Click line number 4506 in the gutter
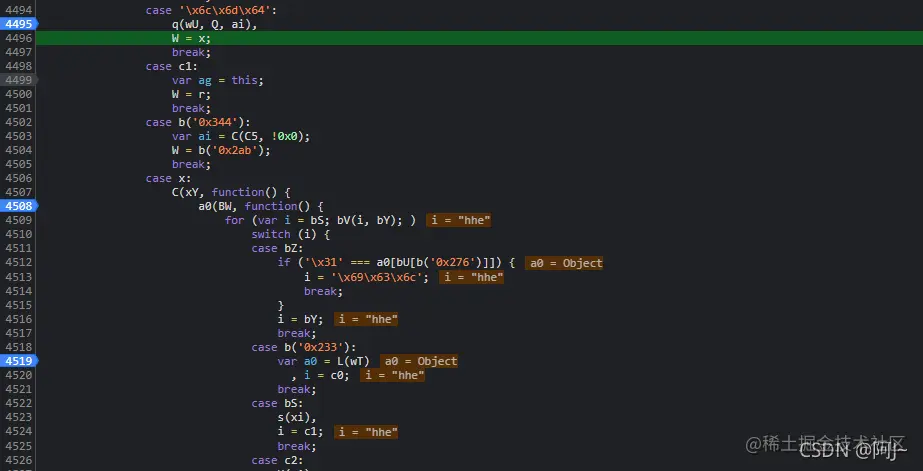Image resolution: width=923 pixels, height=471 pixels. (19, 178)
